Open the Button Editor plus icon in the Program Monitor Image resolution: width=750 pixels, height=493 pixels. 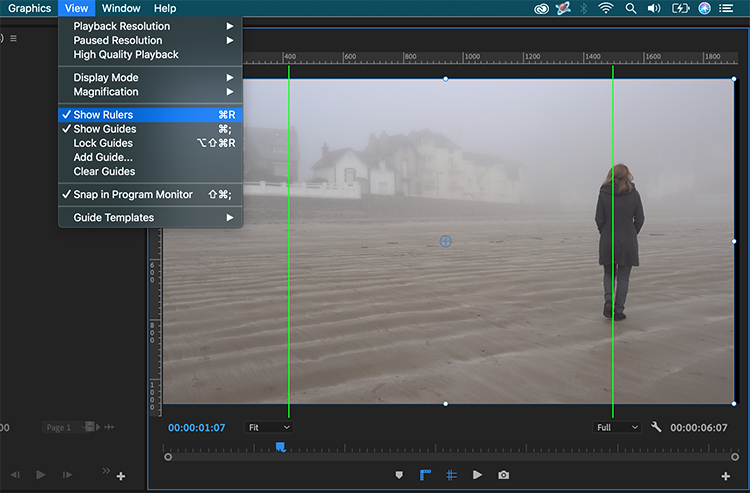pyautogui.click(x=726, y=476)
